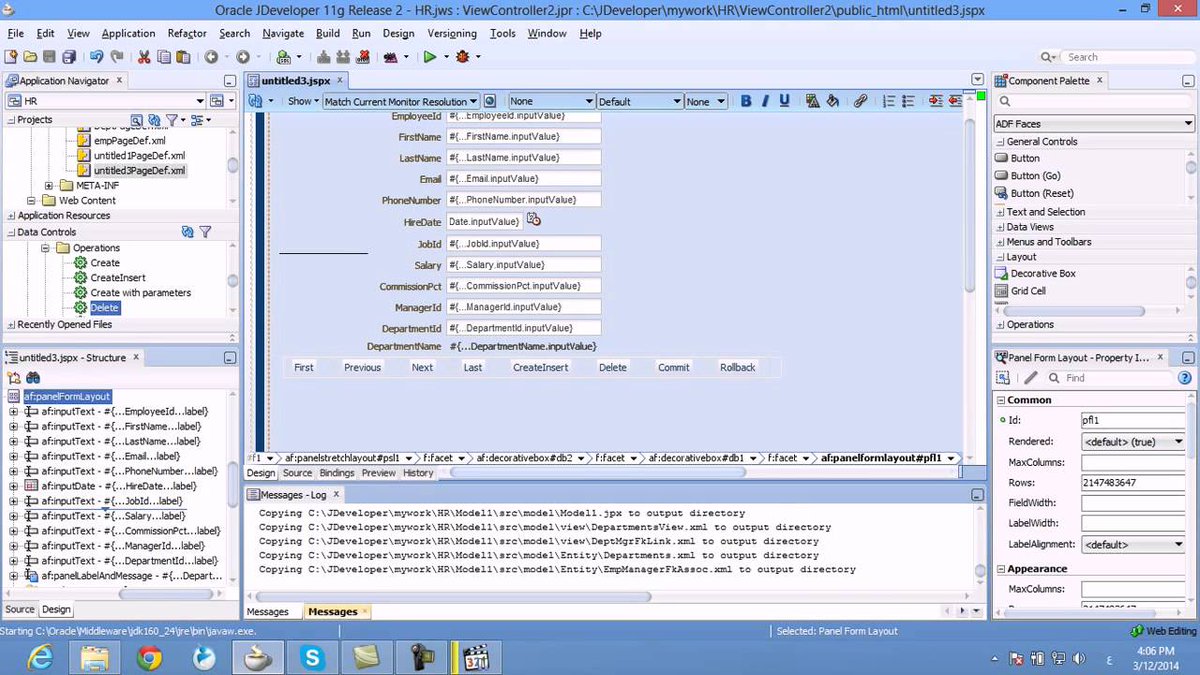This screenshot has height=675, width=1200.
Task: Click the Open folder toolbar icon
Action: tap(31, 57)
